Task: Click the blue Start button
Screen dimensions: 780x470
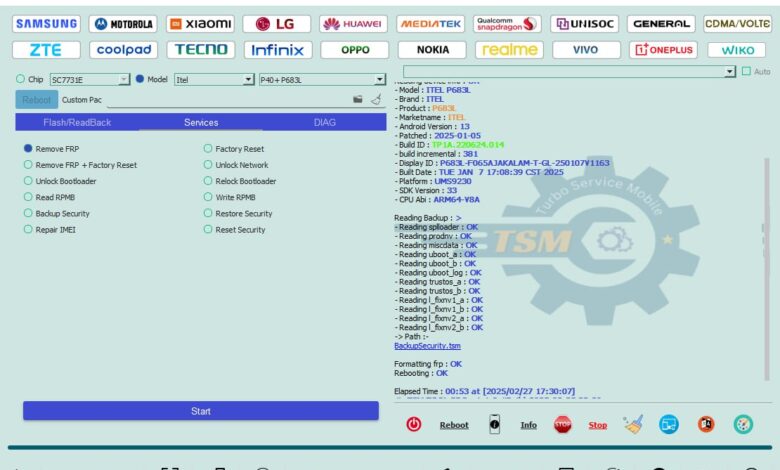Action: (201, 411)
